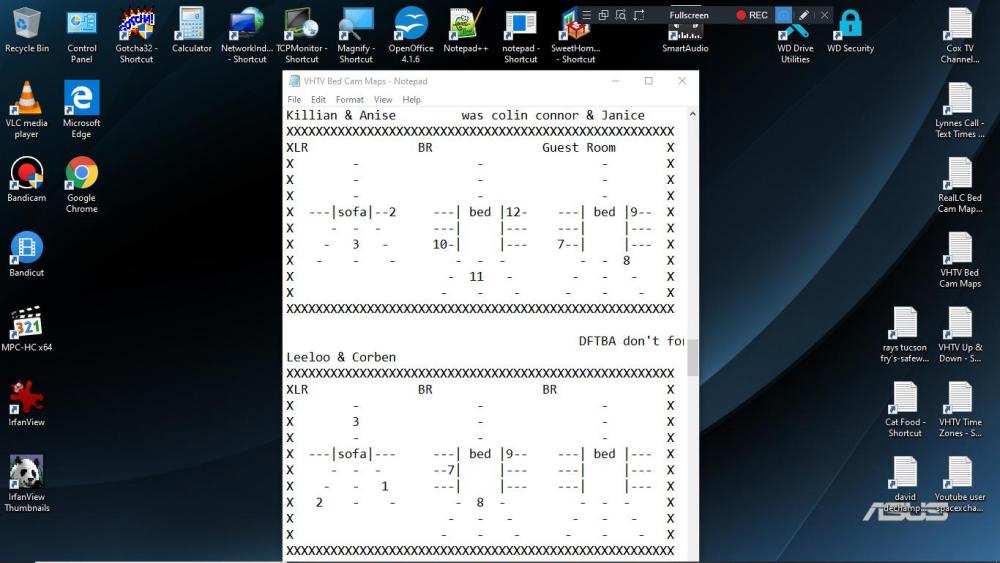Open the View menu in Notepad
1000x563 pixels.
tap(383, 100)
